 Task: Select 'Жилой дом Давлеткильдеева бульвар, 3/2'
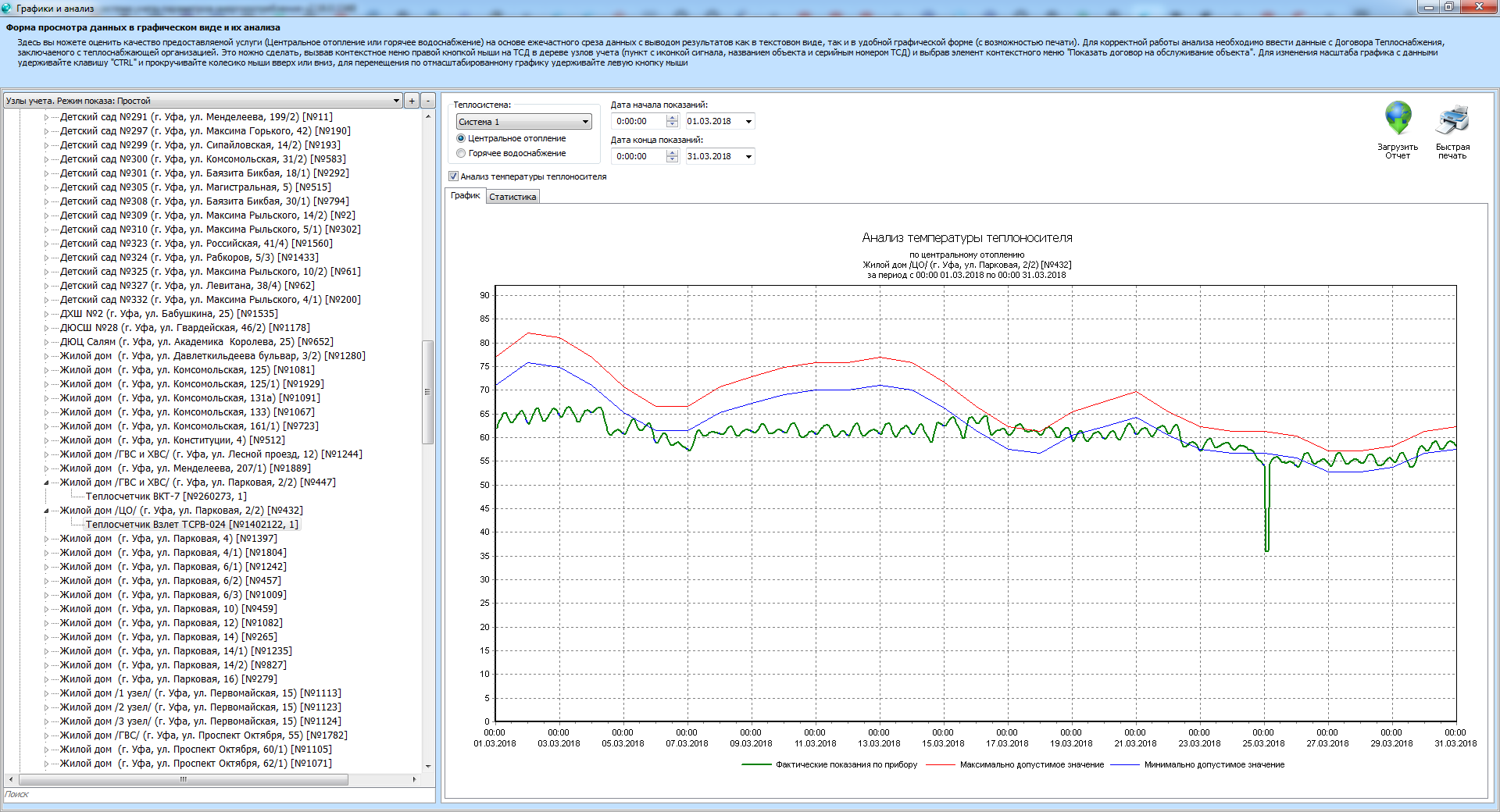pyautogui.click(x=212, y=356)
